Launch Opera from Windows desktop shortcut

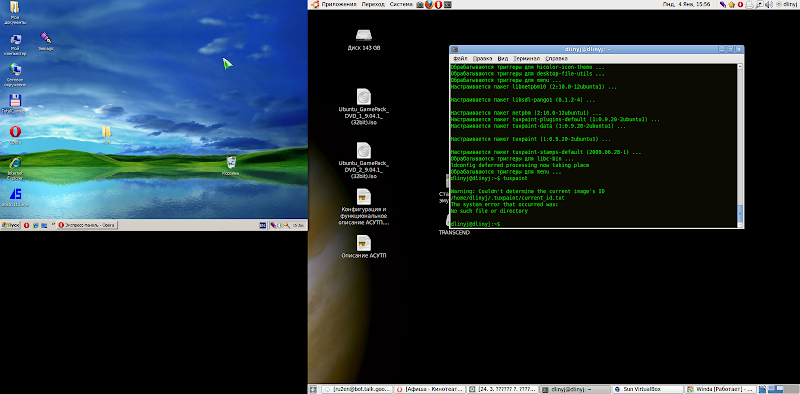tap(15, 135)
